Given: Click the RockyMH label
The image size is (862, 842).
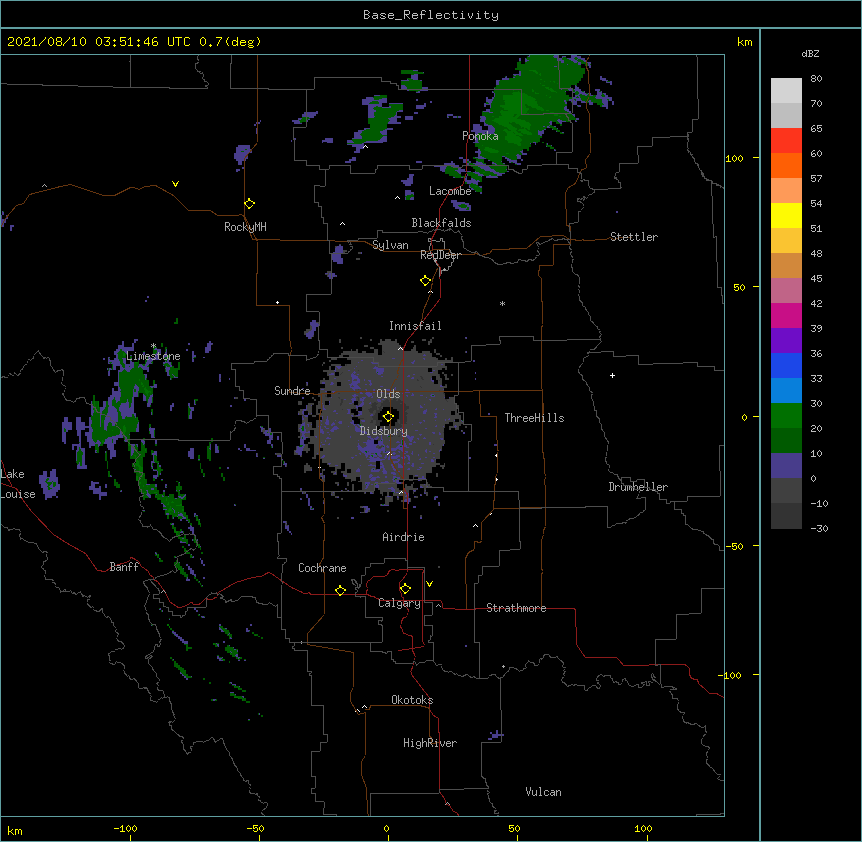Looking at the screenshot, I should [x=245, y=227].
